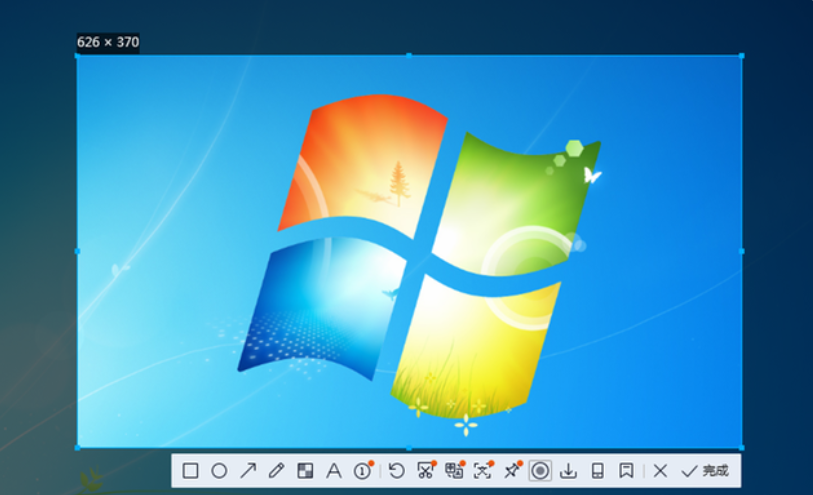Click 完成 to finish screenshot
813x495 pixels.
705,470
